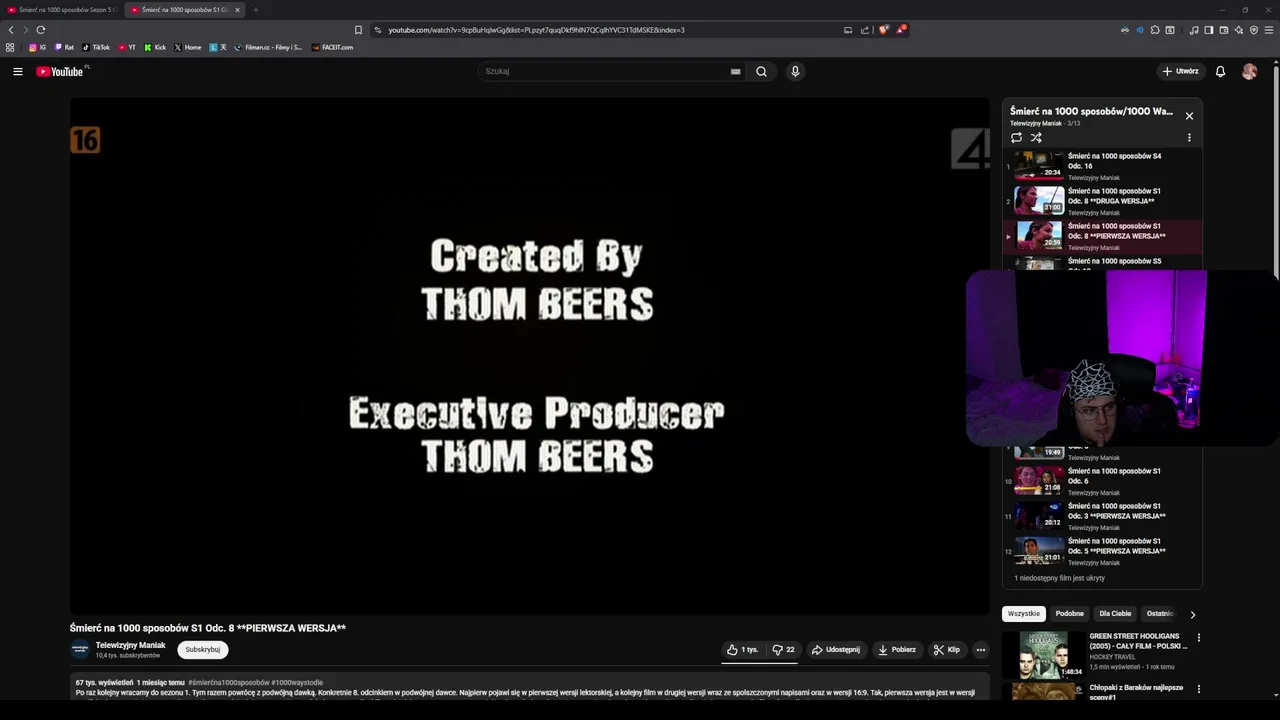Select the Podobne filter chip
The image size is (1280, 720).
point(1069,613)
